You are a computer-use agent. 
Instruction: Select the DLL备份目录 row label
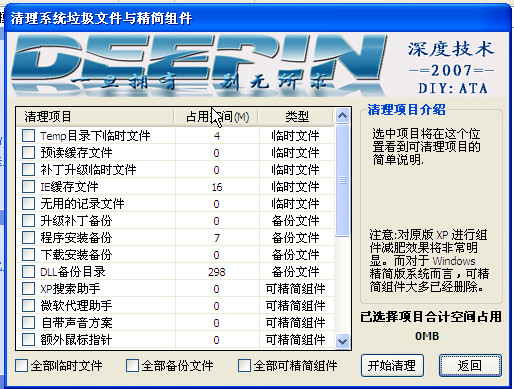[x=73, y=272]
